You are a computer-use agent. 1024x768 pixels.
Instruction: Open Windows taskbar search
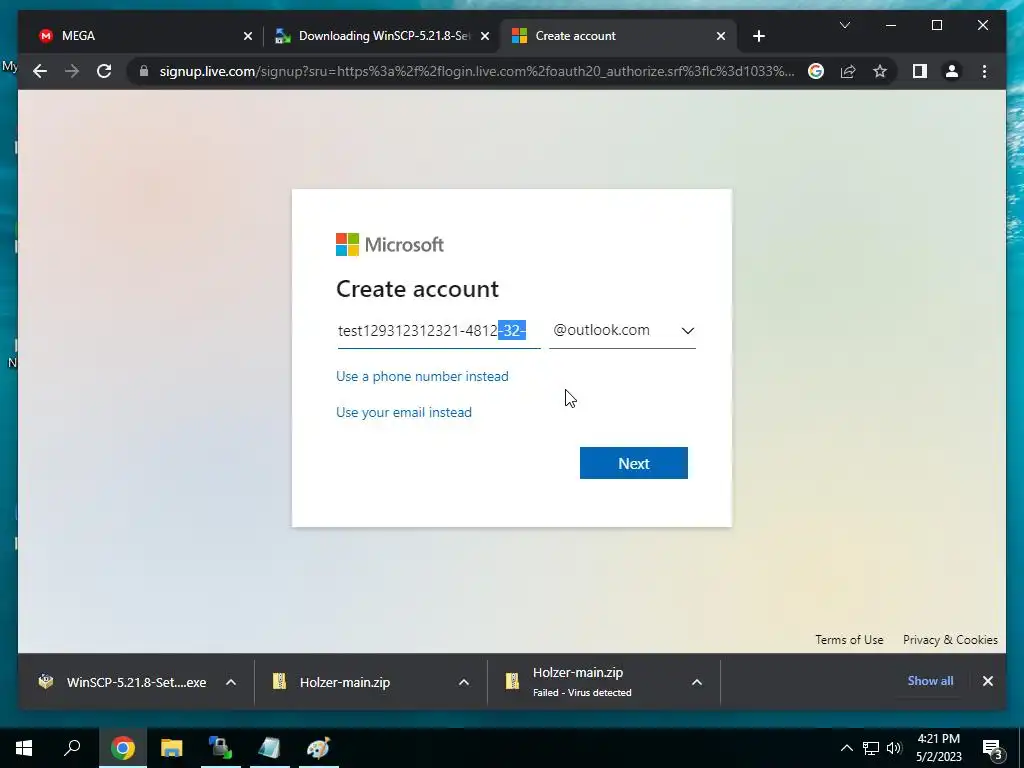tap(72, 748)
